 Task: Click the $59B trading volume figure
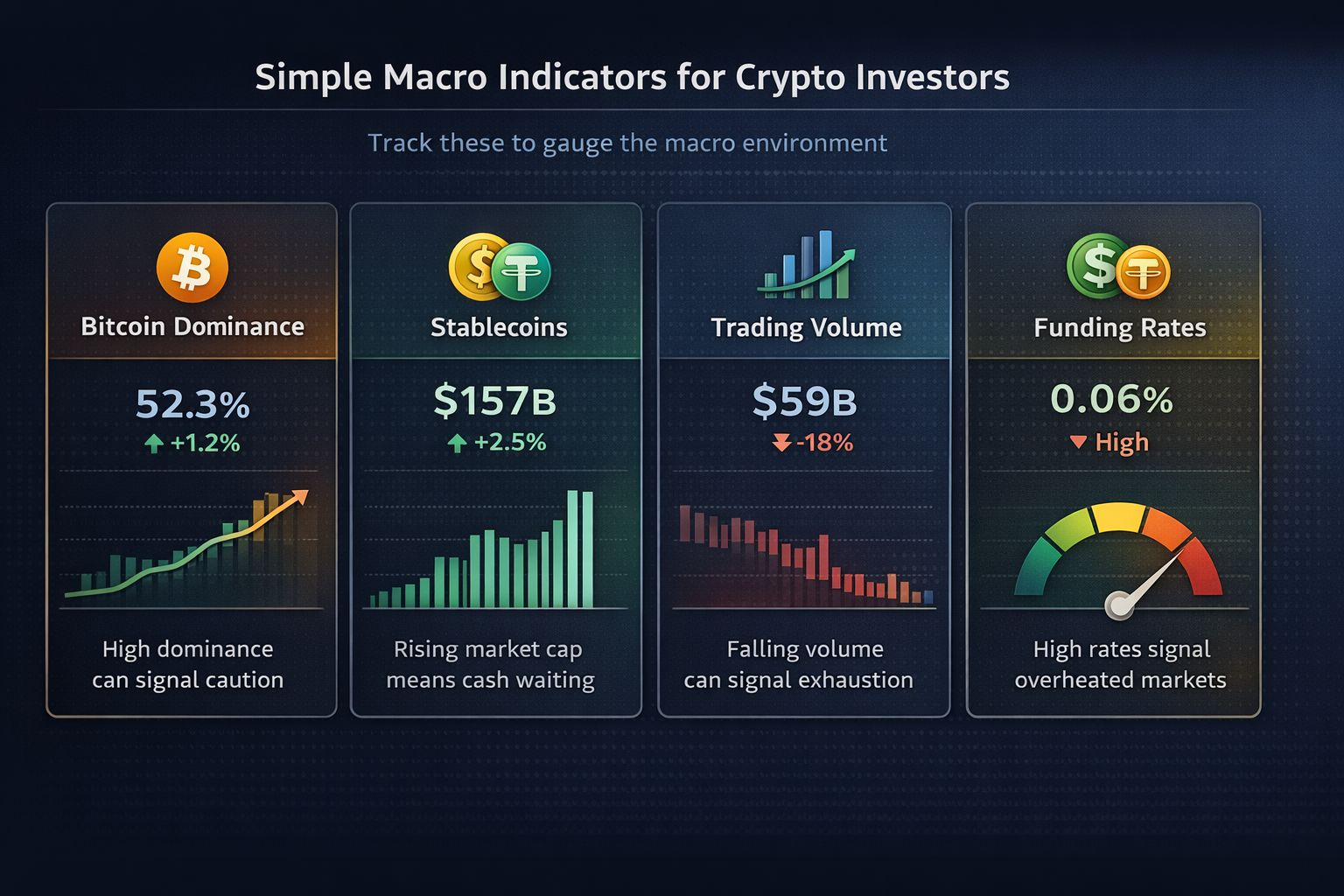point(804,401)
